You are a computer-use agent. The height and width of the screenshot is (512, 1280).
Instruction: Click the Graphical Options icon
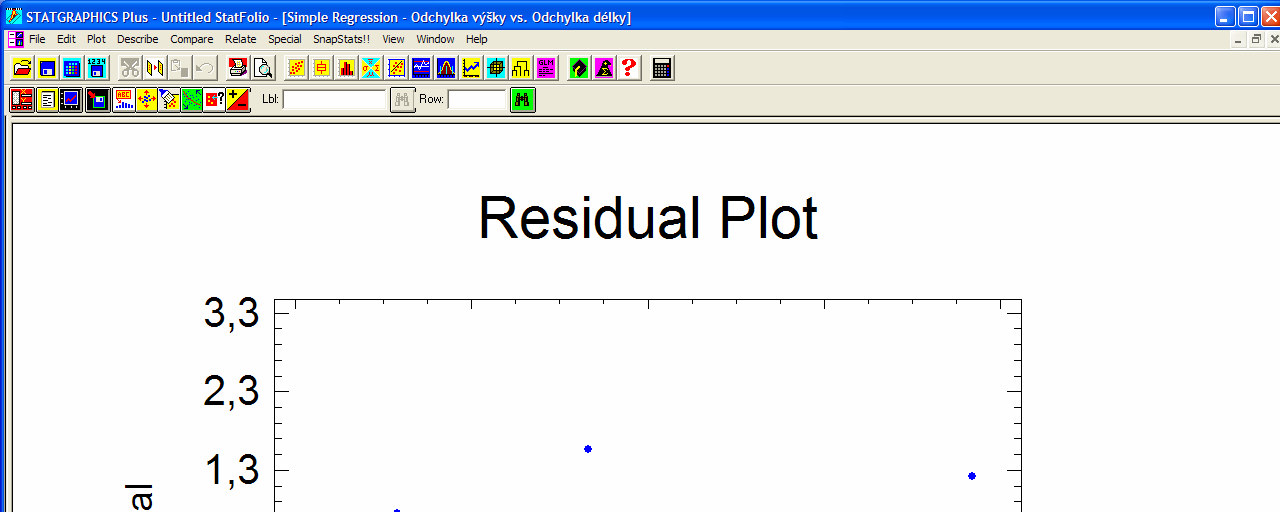[71, 100]
